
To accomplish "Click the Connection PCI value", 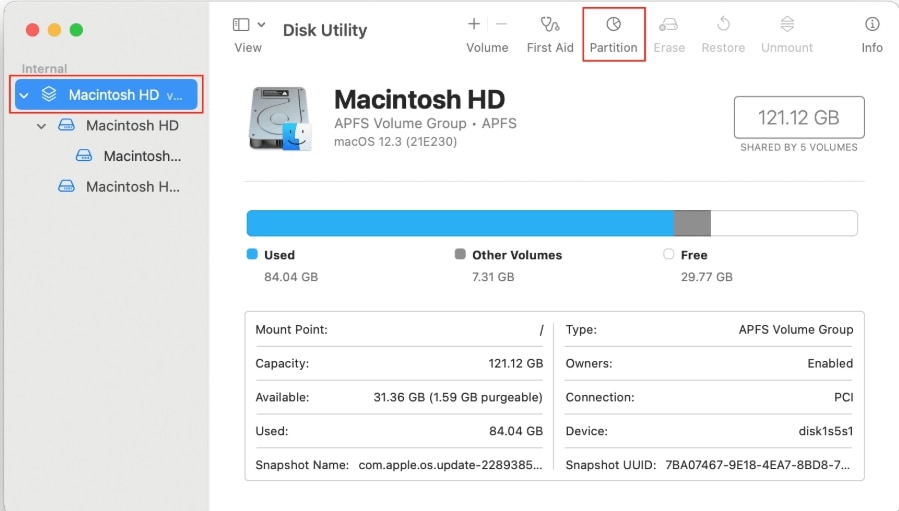I will [843, 397].
